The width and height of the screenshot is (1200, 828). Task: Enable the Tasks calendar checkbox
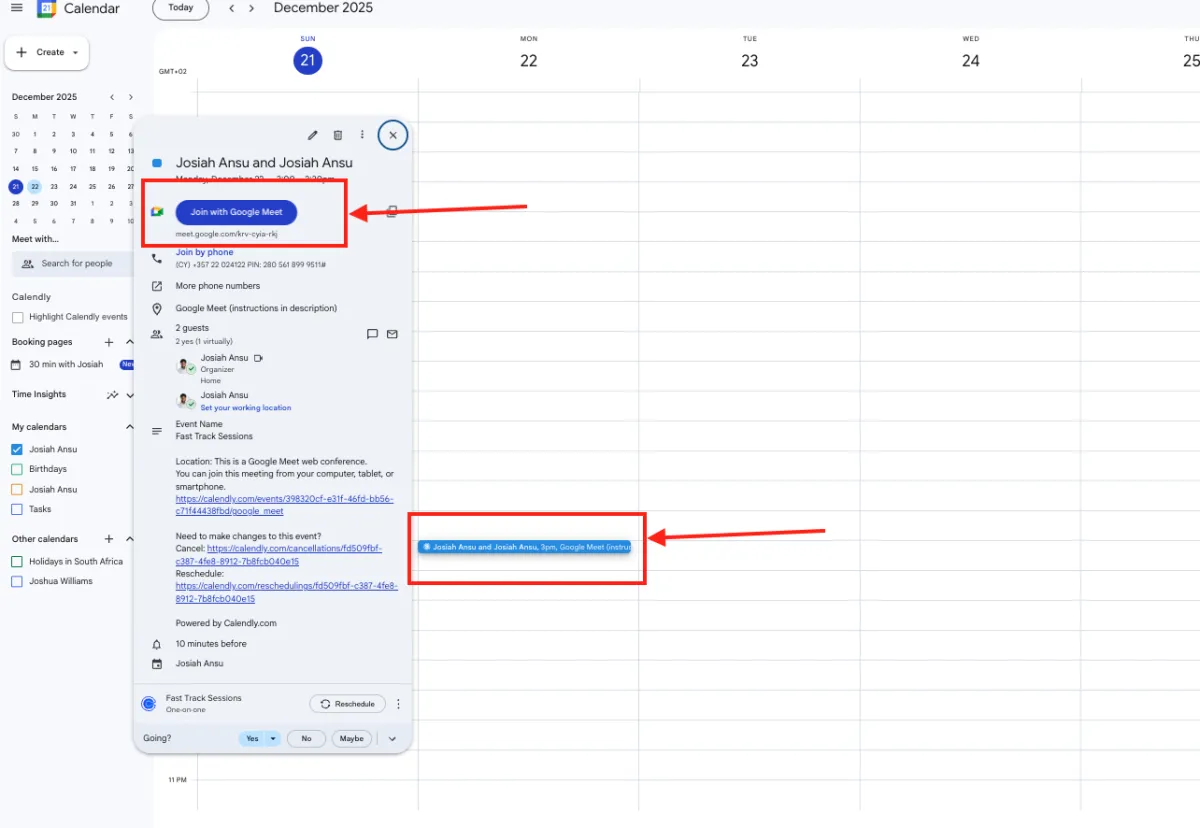[17, 509]
